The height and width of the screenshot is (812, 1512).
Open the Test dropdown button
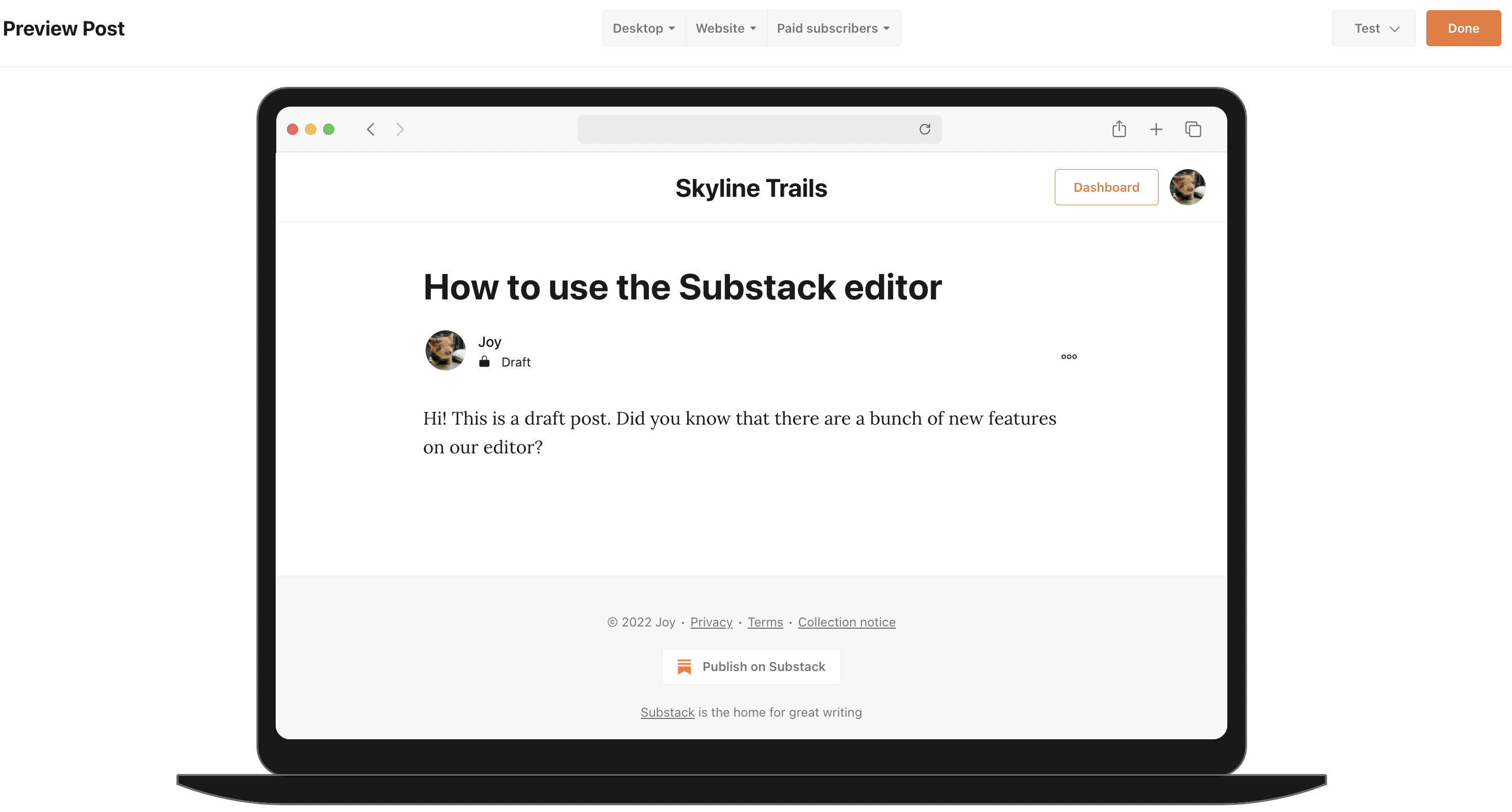point(1373,28)
